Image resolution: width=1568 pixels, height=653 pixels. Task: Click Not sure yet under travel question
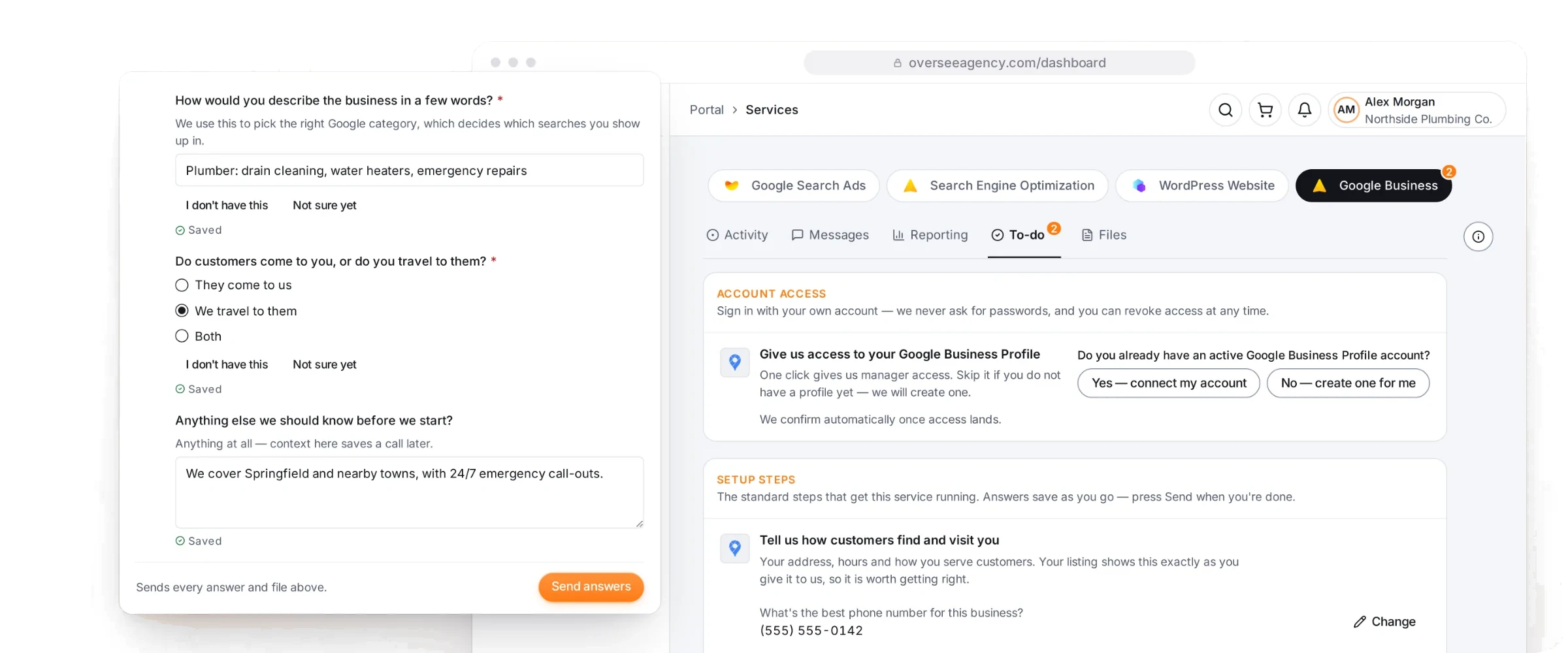pos(325,364)
